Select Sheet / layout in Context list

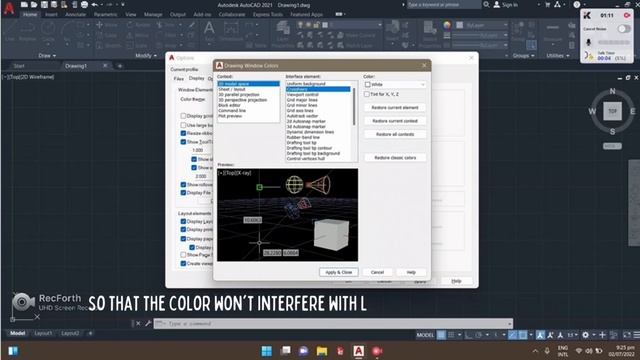point(232,89)
